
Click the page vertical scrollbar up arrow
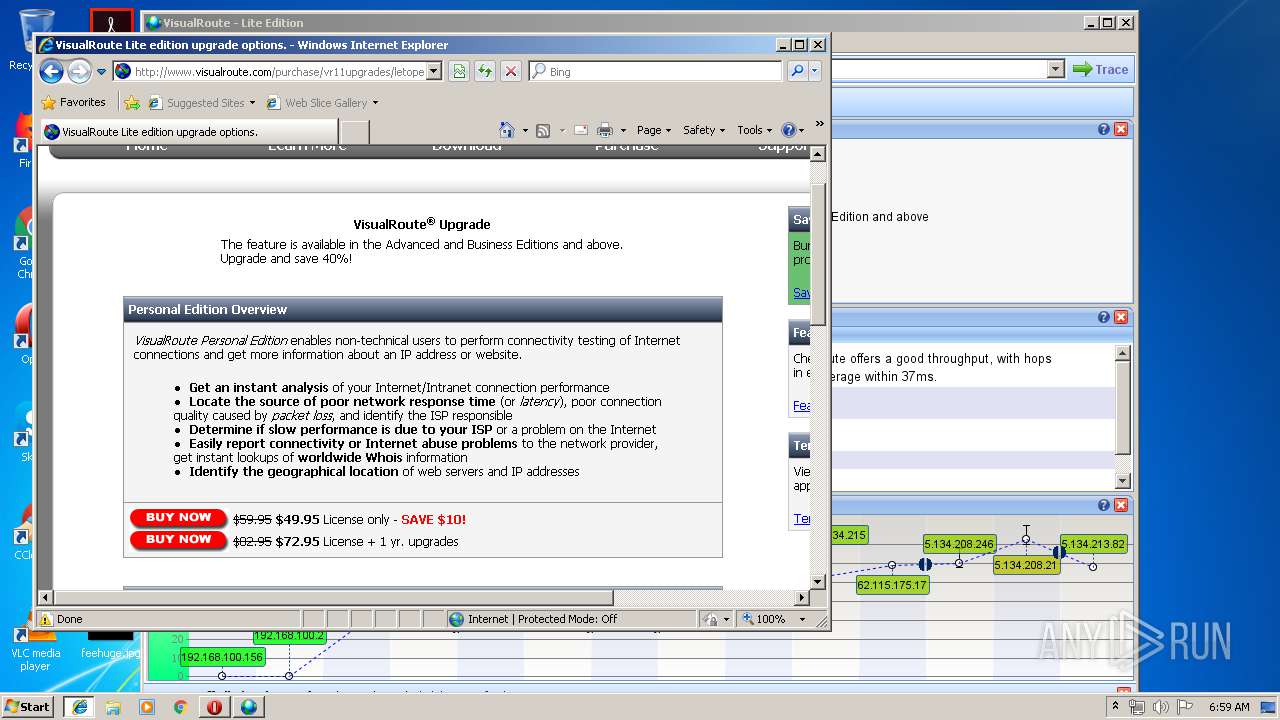(817, 154)
